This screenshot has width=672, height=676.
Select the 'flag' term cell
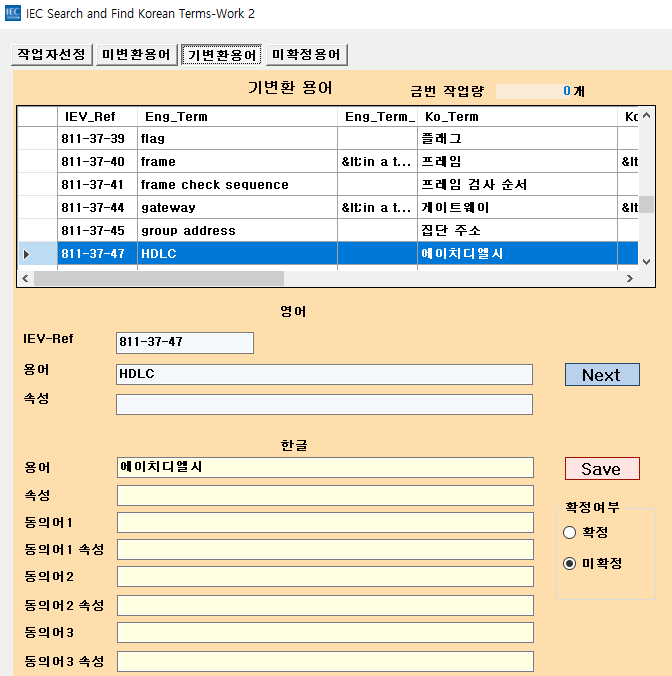(x=237, y=138)
